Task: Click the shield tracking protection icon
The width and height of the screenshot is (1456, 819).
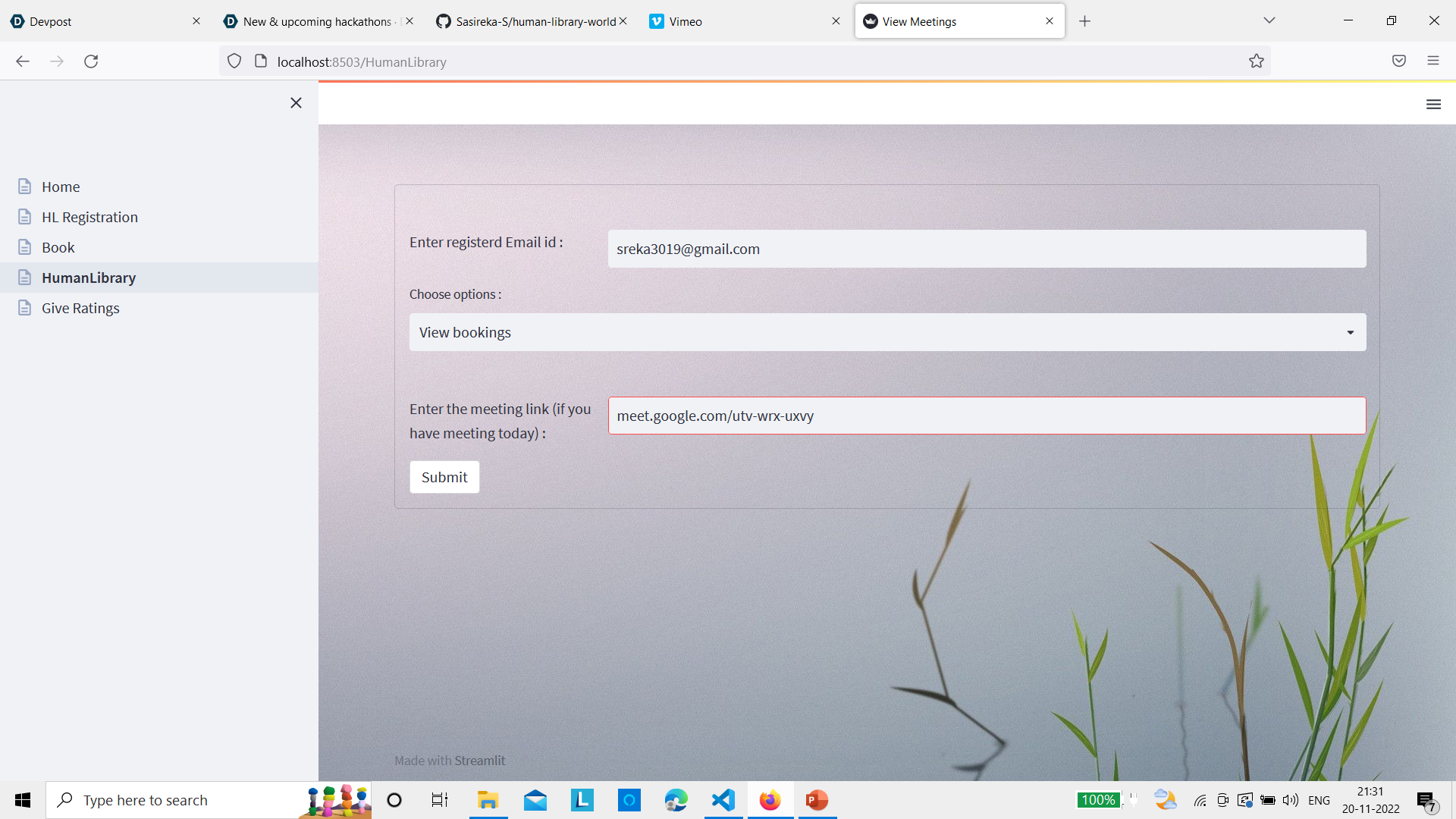Action: (x=234, y=61)
